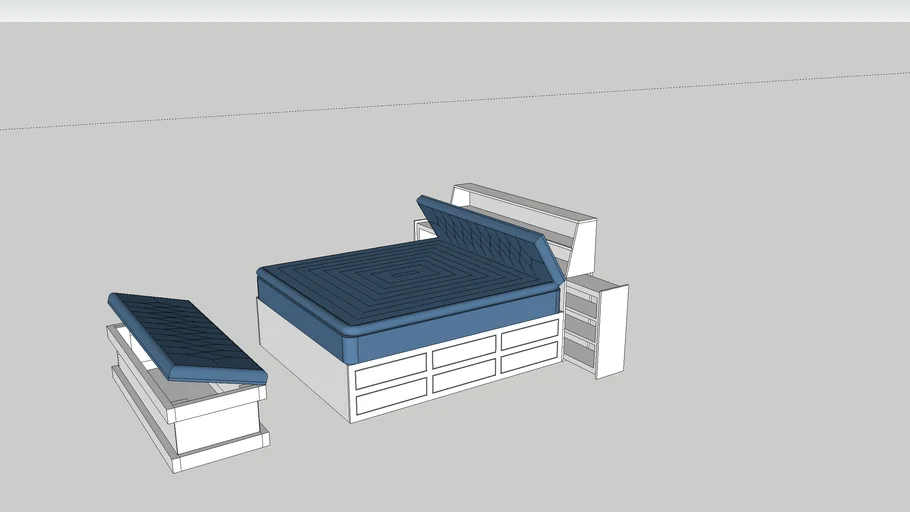Pick the upper-right drawer front on the bed
The height and width of the screenshot is (512, 910).
click(x=530, y=333)
